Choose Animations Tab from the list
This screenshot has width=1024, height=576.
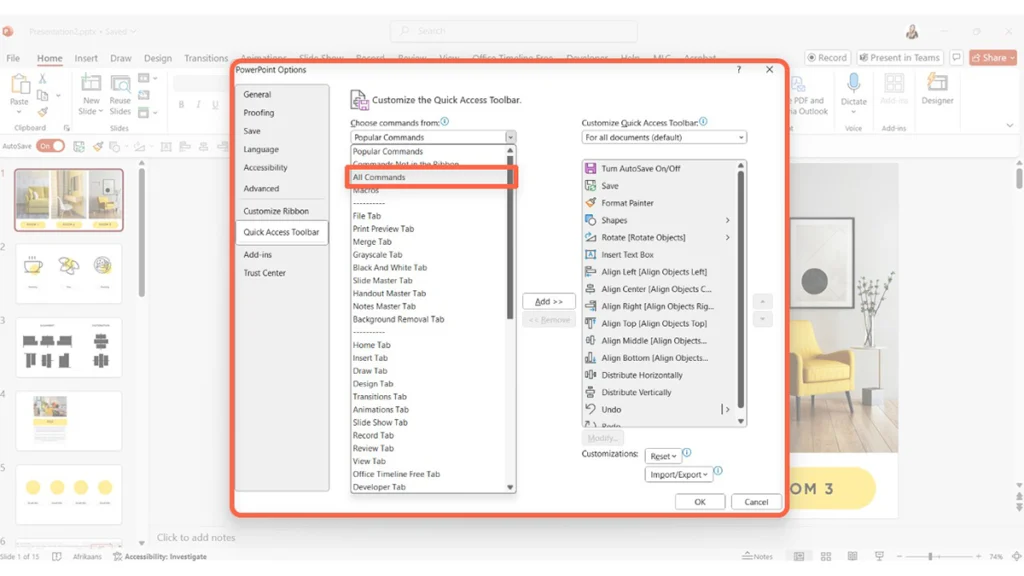(429, 409)
